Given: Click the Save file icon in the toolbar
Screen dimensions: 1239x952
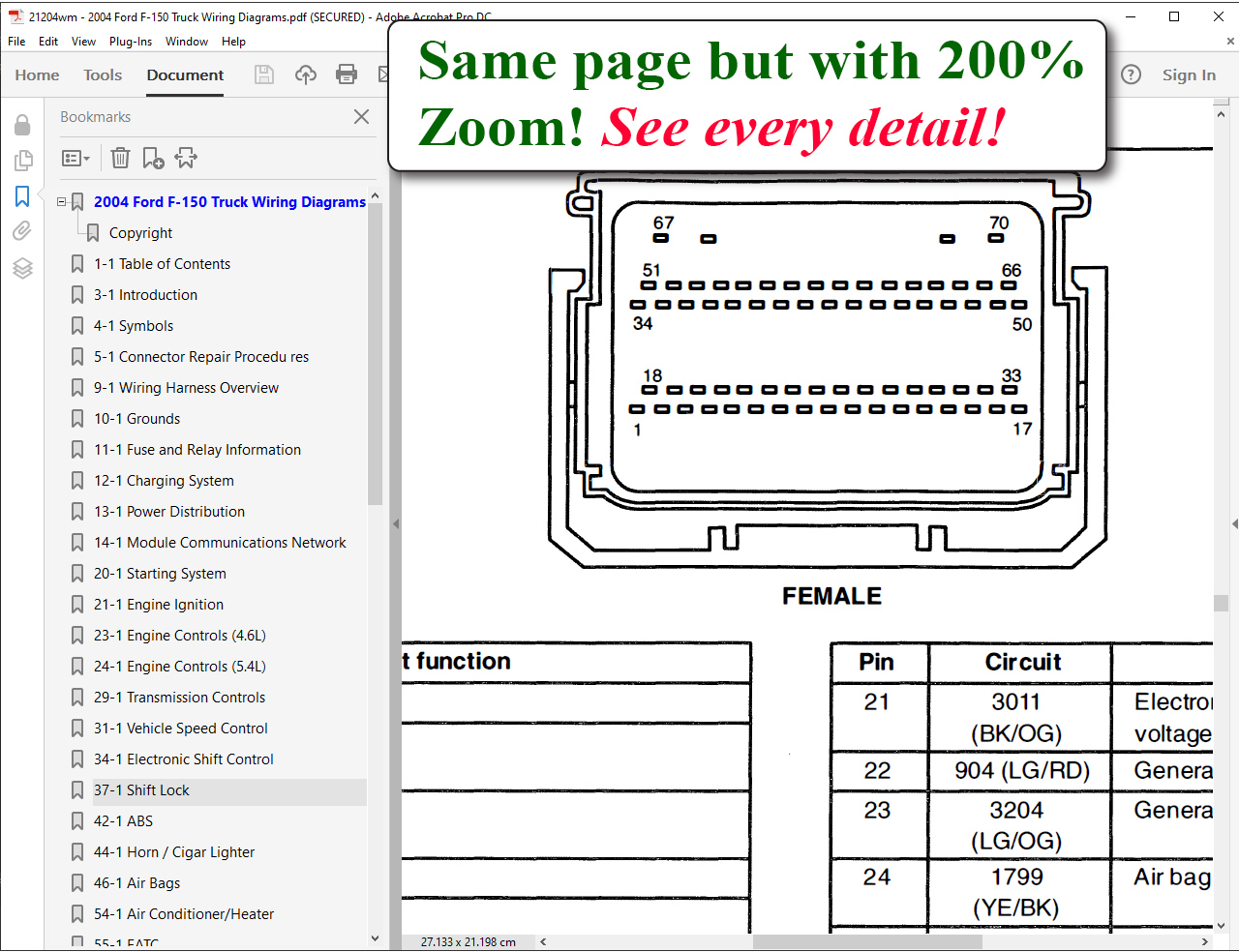Looking at the screenshot, I should pos(264,74).
